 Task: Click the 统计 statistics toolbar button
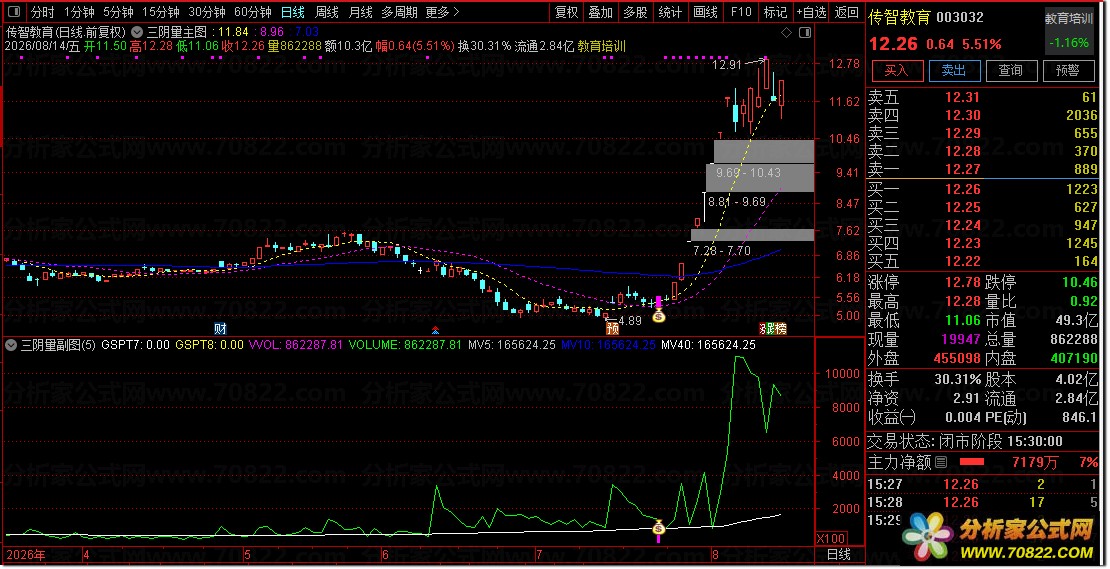670,12
